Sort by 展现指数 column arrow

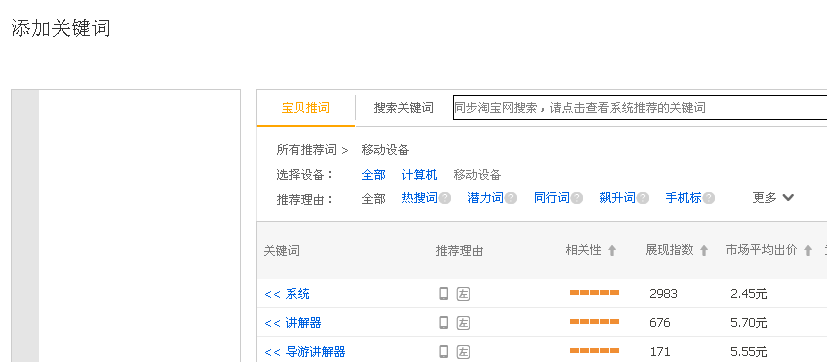[x=704, y=251]
